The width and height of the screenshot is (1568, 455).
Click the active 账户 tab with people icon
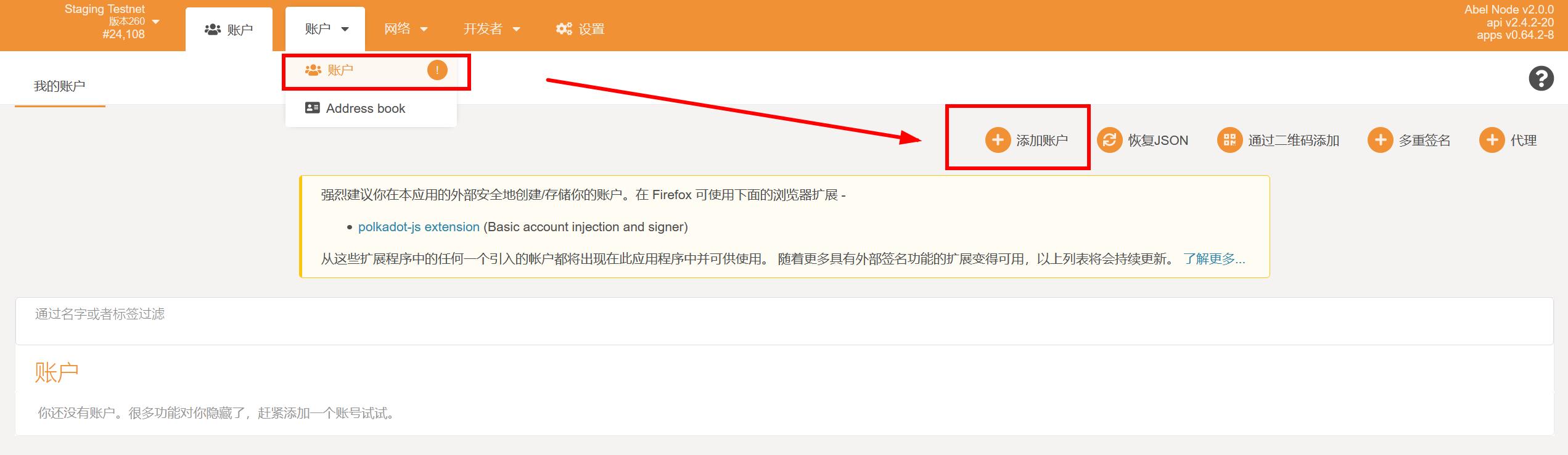pos(229,29)
